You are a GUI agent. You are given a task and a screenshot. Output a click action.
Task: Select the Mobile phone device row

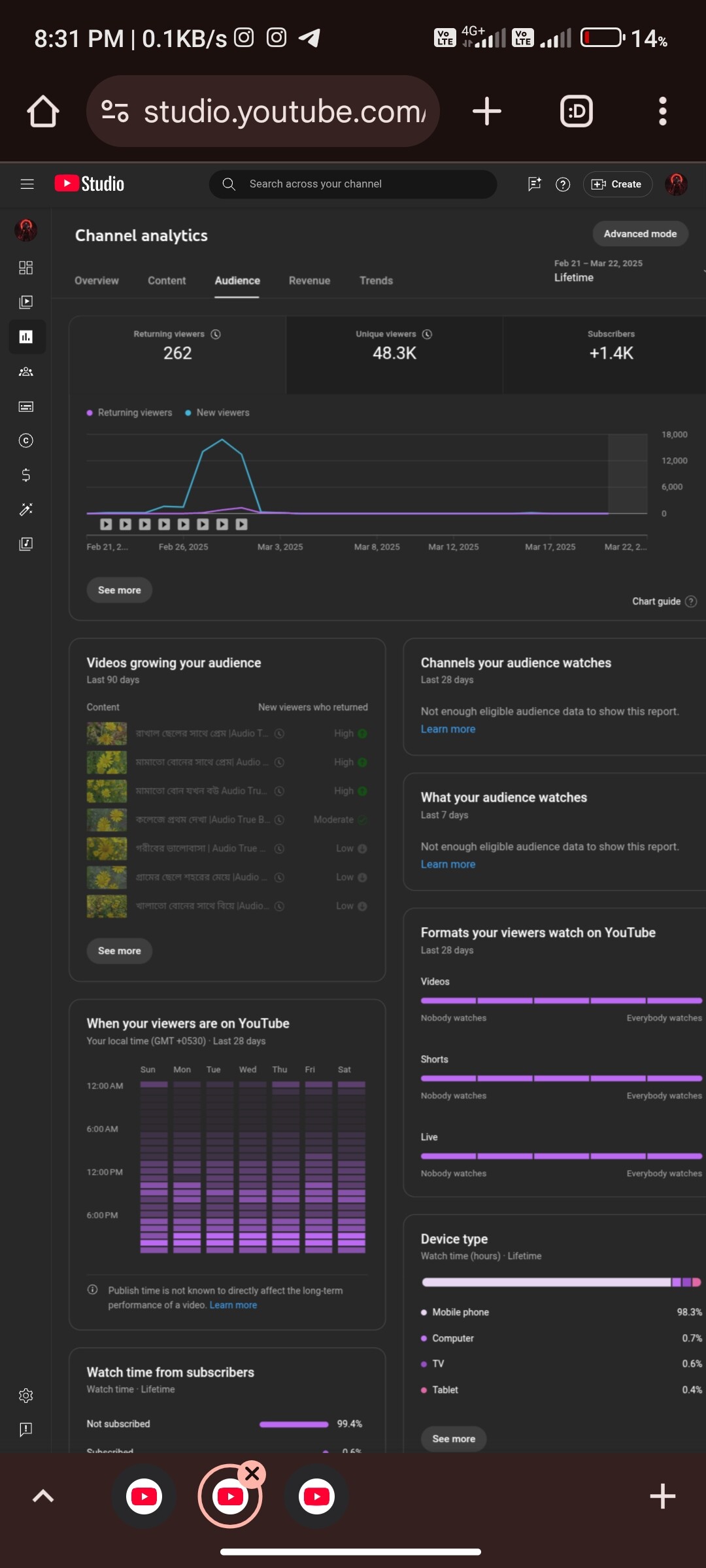[562, 1312]
